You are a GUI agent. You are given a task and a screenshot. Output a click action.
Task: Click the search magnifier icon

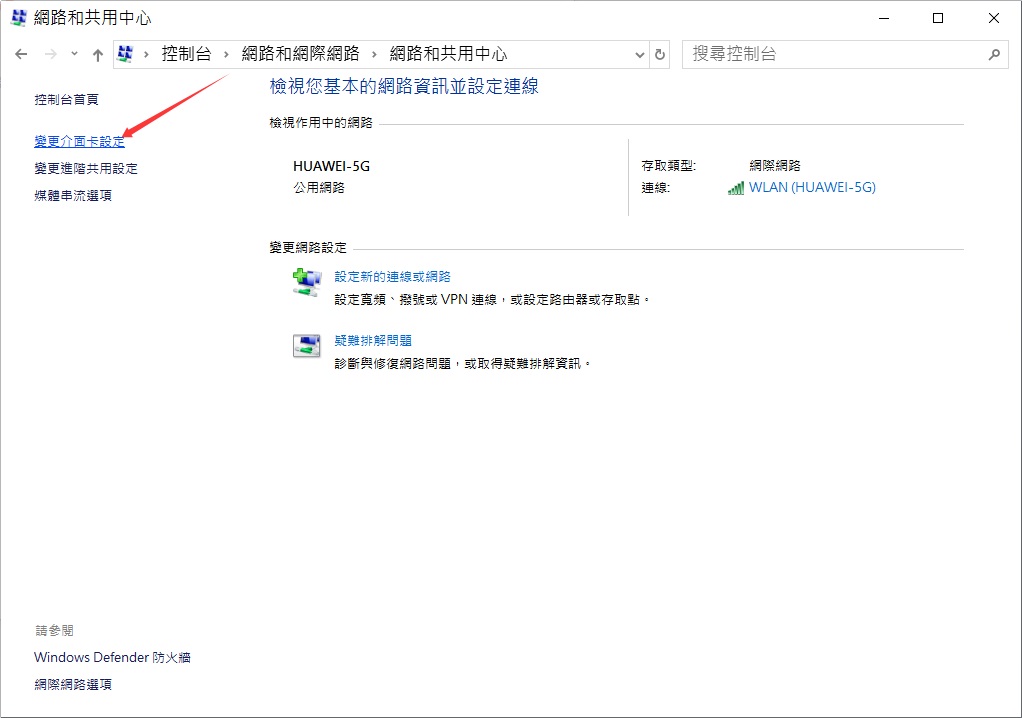point(994,55)
